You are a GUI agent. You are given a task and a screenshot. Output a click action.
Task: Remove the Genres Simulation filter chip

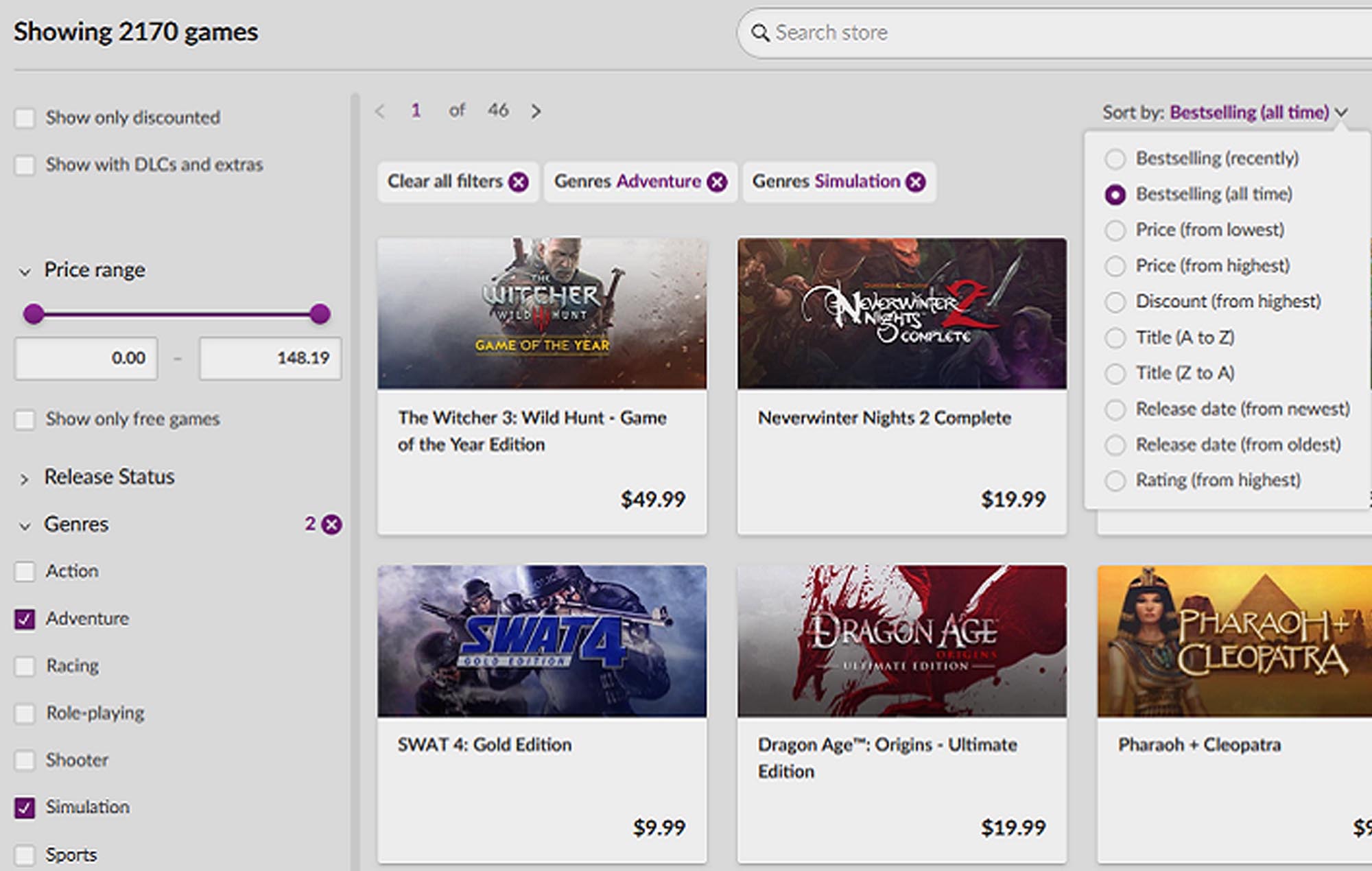(x=916, y=182)
